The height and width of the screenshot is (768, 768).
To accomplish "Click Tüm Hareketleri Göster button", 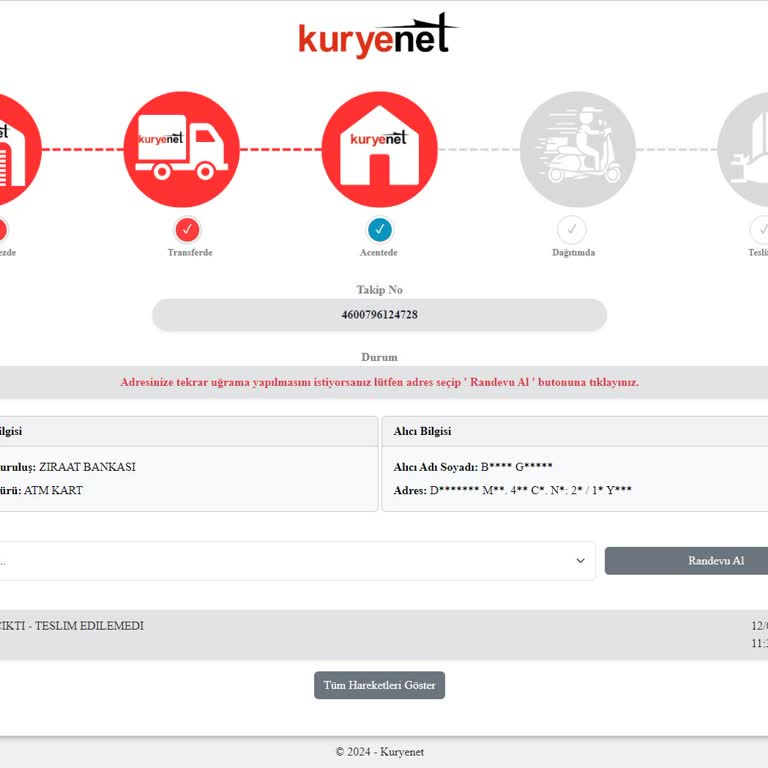I will click(380, 685).
